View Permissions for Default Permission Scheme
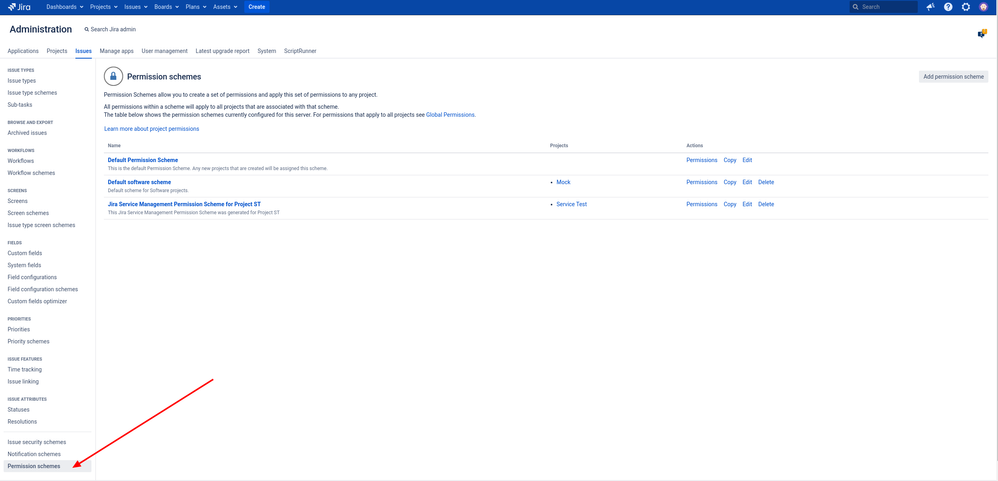This screenshot has height=481, width=998. tap(701, 160)
